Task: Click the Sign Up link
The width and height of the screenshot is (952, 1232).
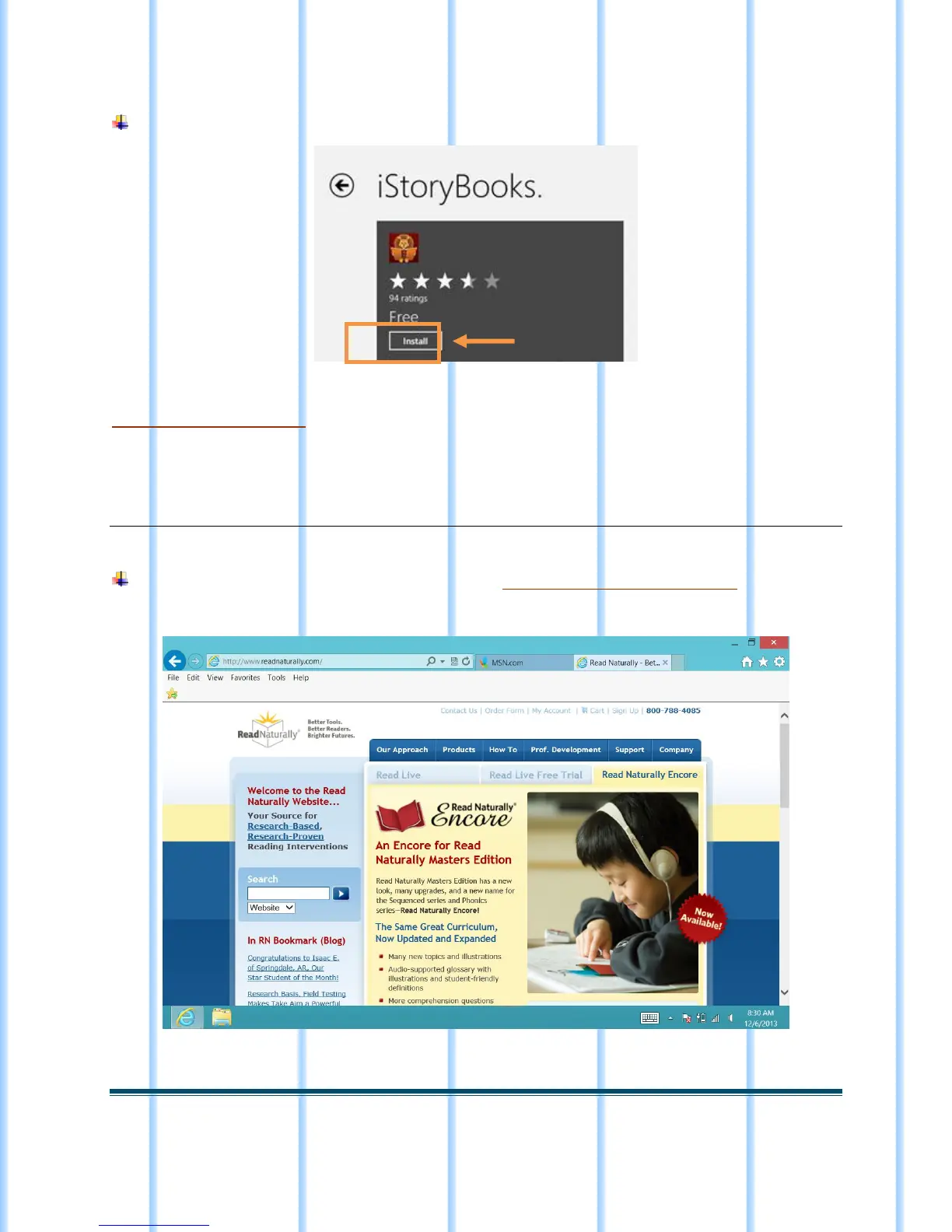Action: pyautogui.click(x=625, y=710)
